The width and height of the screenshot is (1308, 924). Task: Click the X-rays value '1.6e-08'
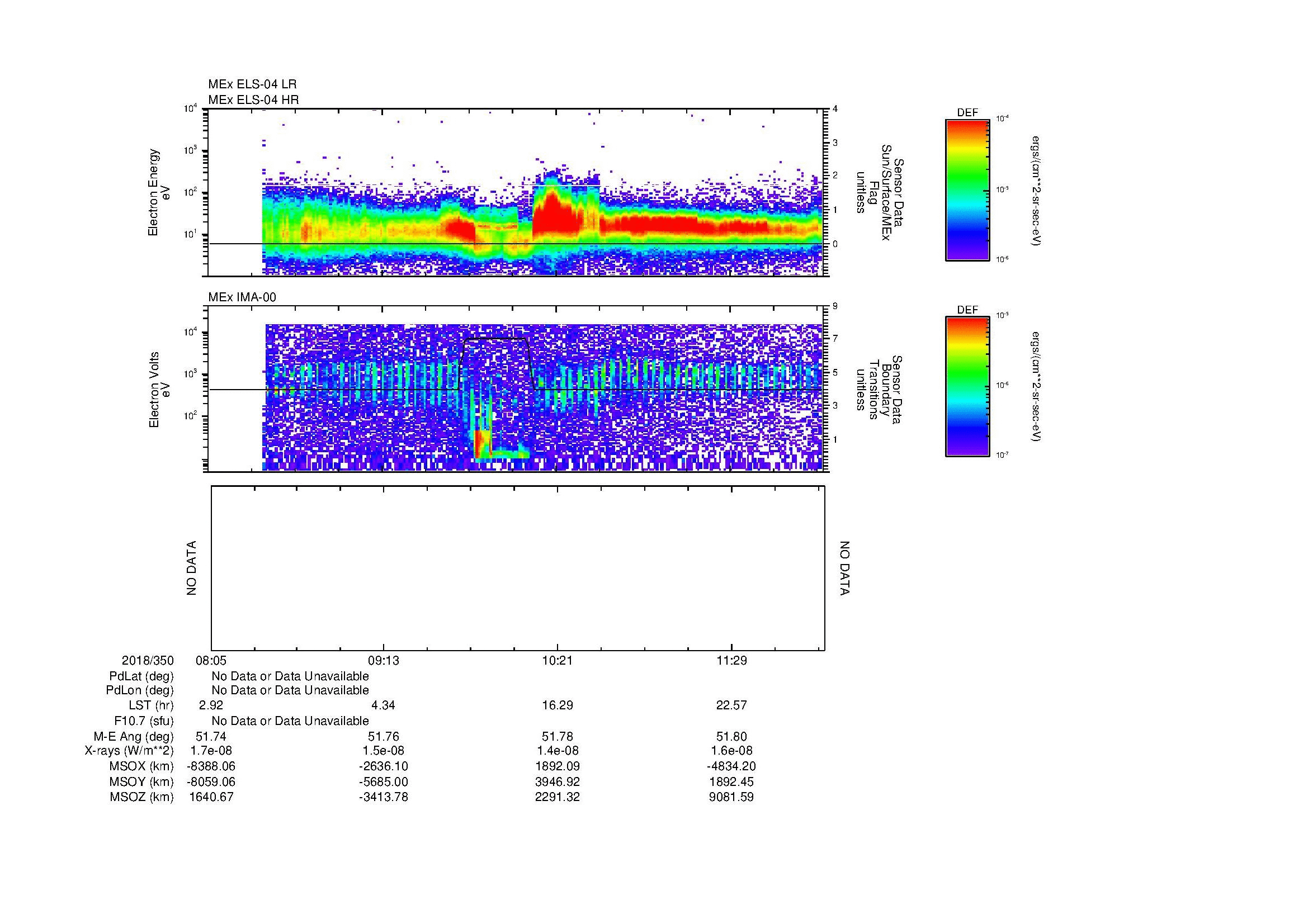click(731, 751)
